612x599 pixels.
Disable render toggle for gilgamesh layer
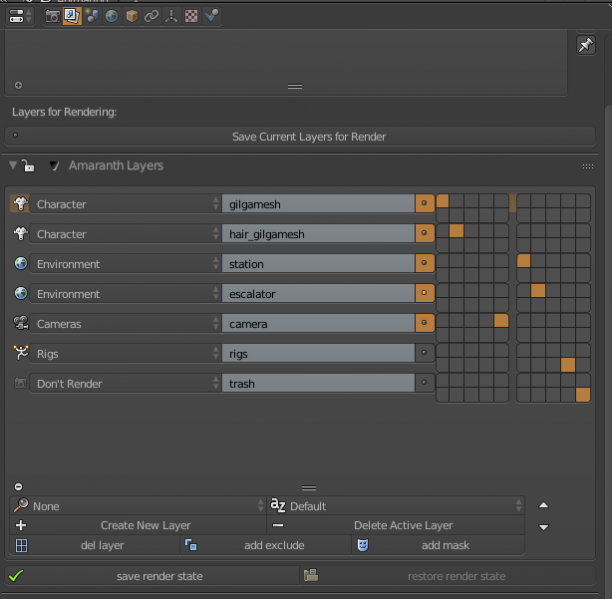(x=425, y=203)
